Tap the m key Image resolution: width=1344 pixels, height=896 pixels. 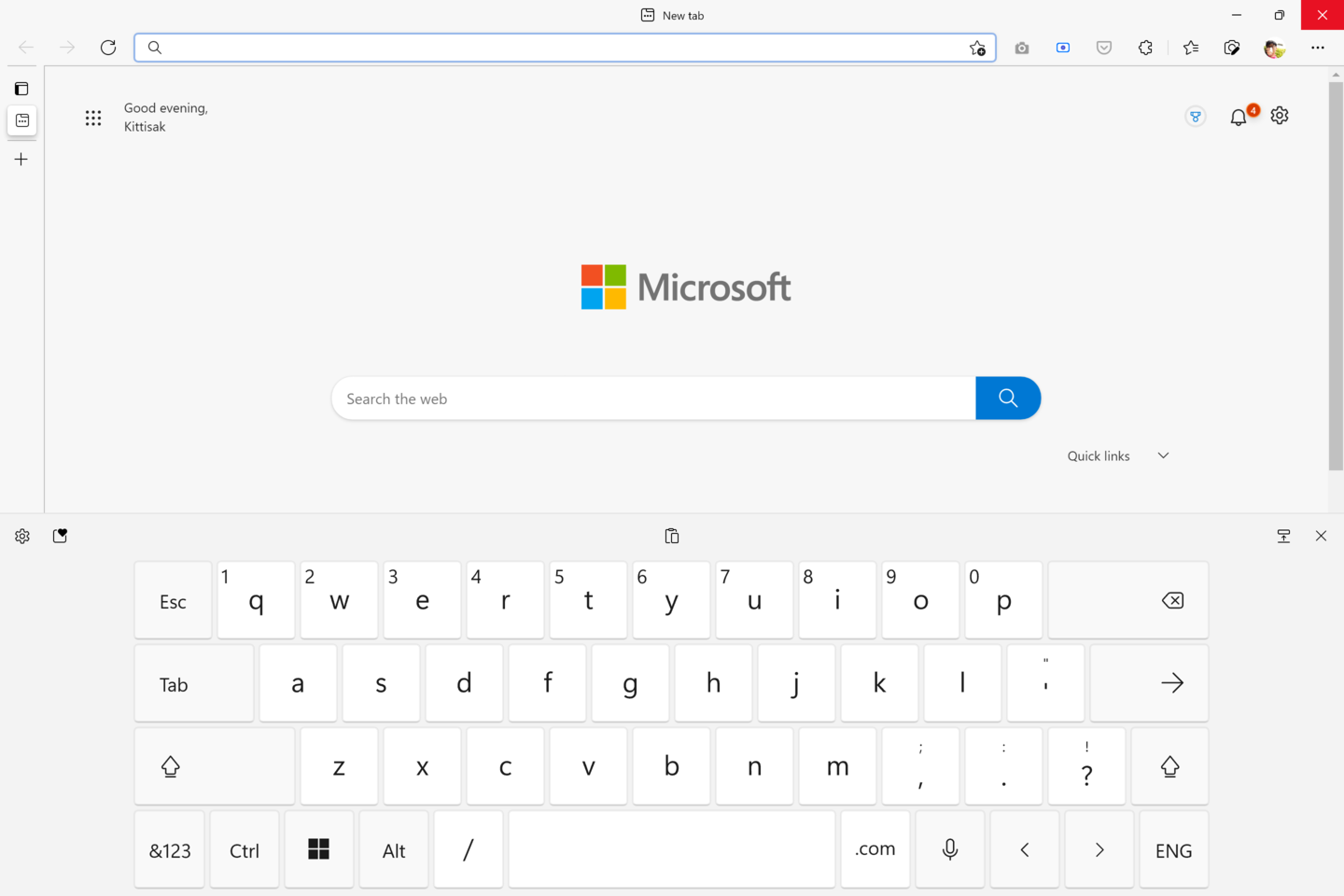tap(838, 766)
